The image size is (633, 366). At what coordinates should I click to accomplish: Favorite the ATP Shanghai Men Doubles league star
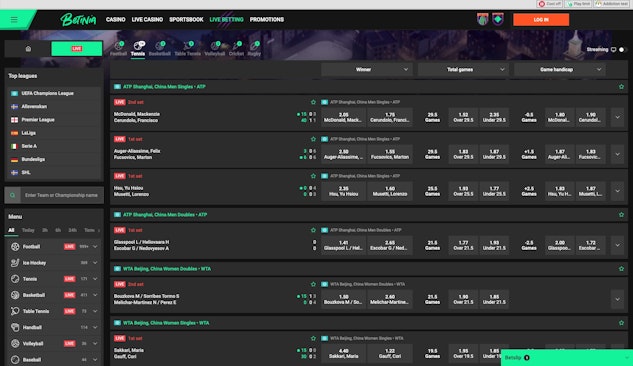tap(621, 215)
